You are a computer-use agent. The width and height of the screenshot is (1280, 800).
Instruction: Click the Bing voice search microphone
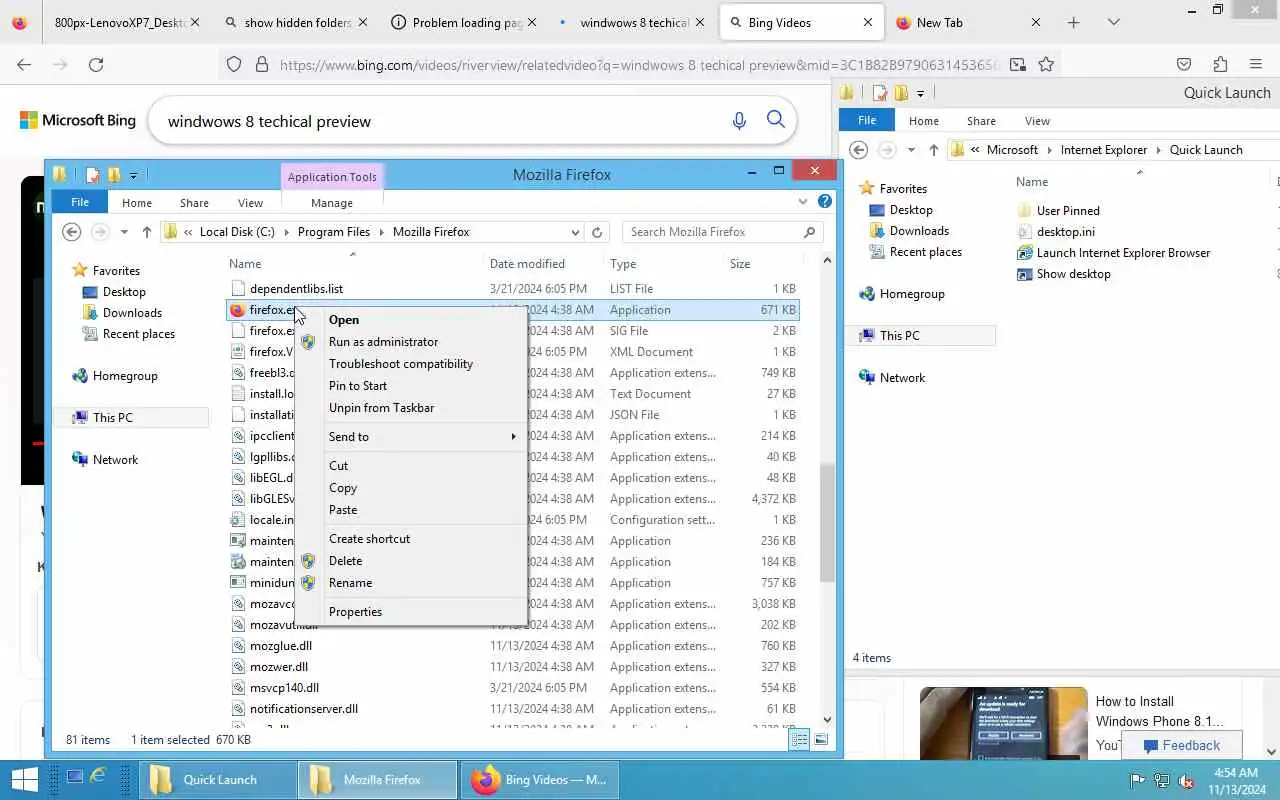point(739,121)
